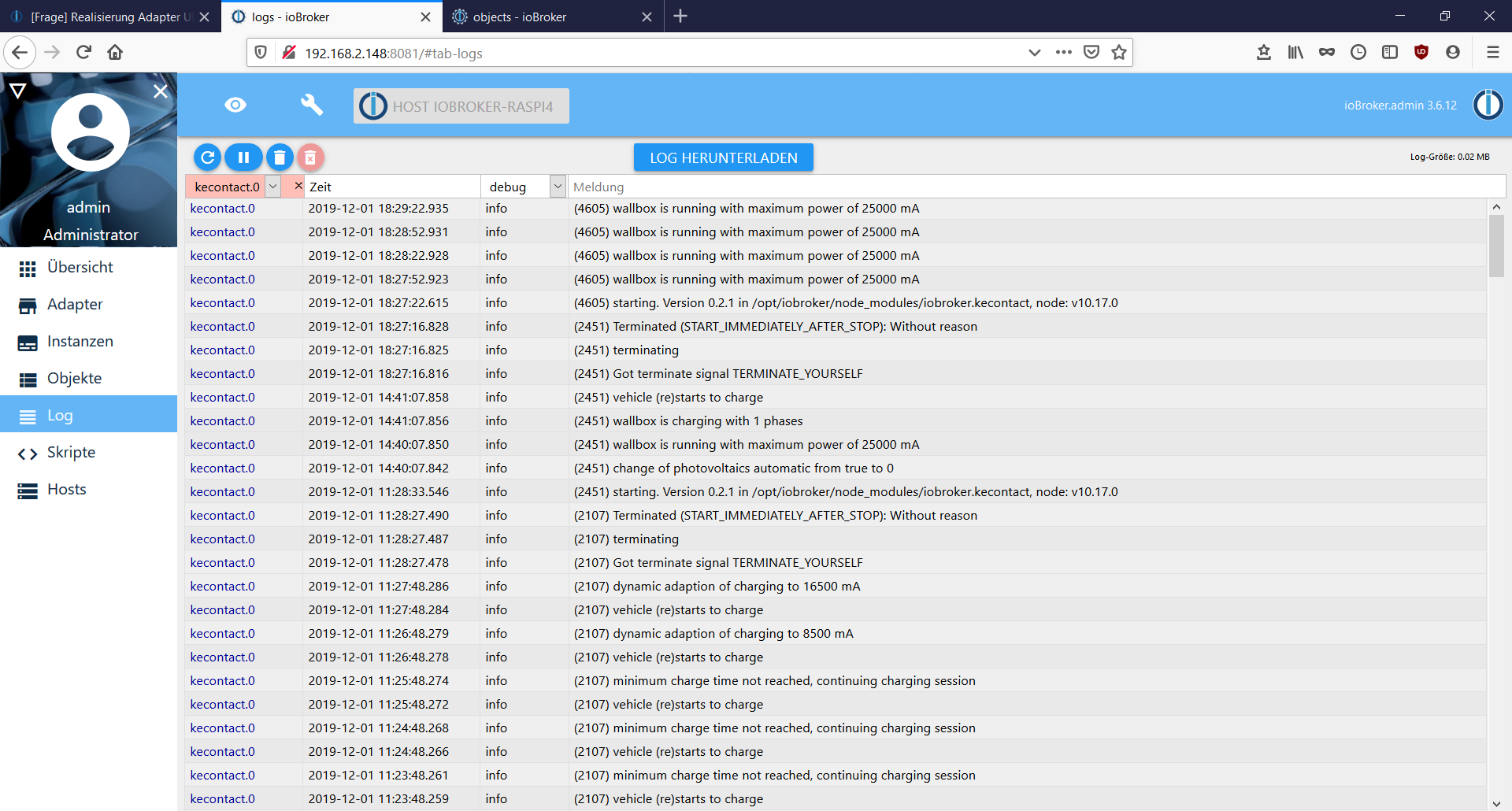Click the Hosts server icon
Screen dimensions: 1512x811
pos(28,491)
